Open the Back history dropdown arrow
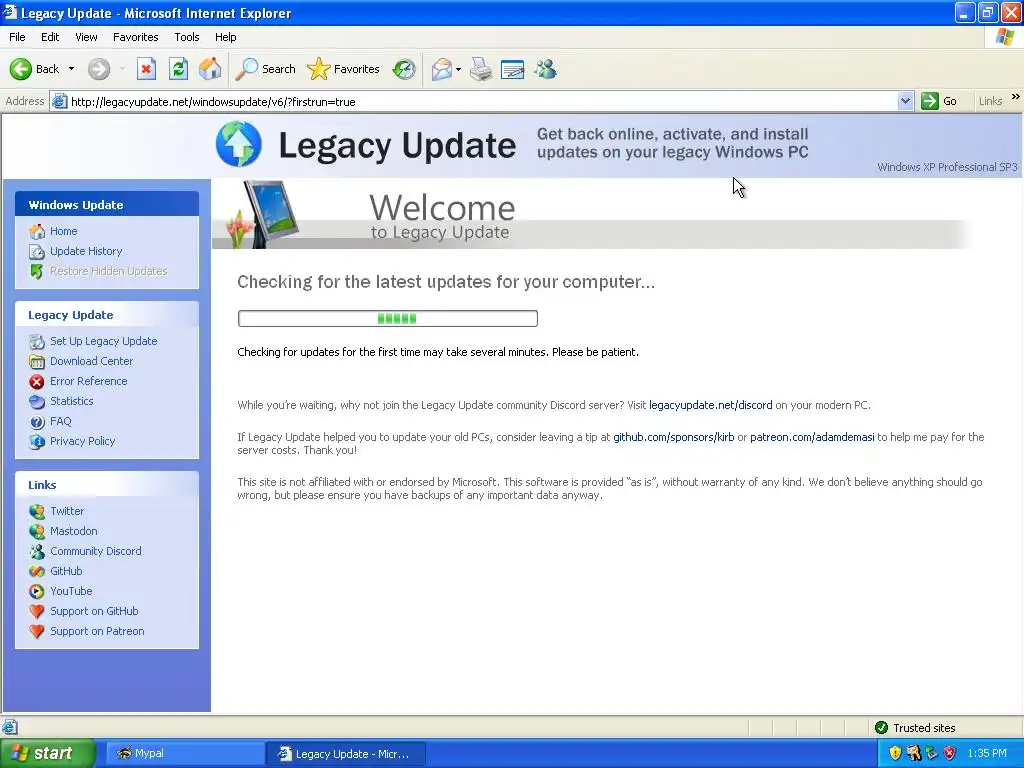 [71, 69]
